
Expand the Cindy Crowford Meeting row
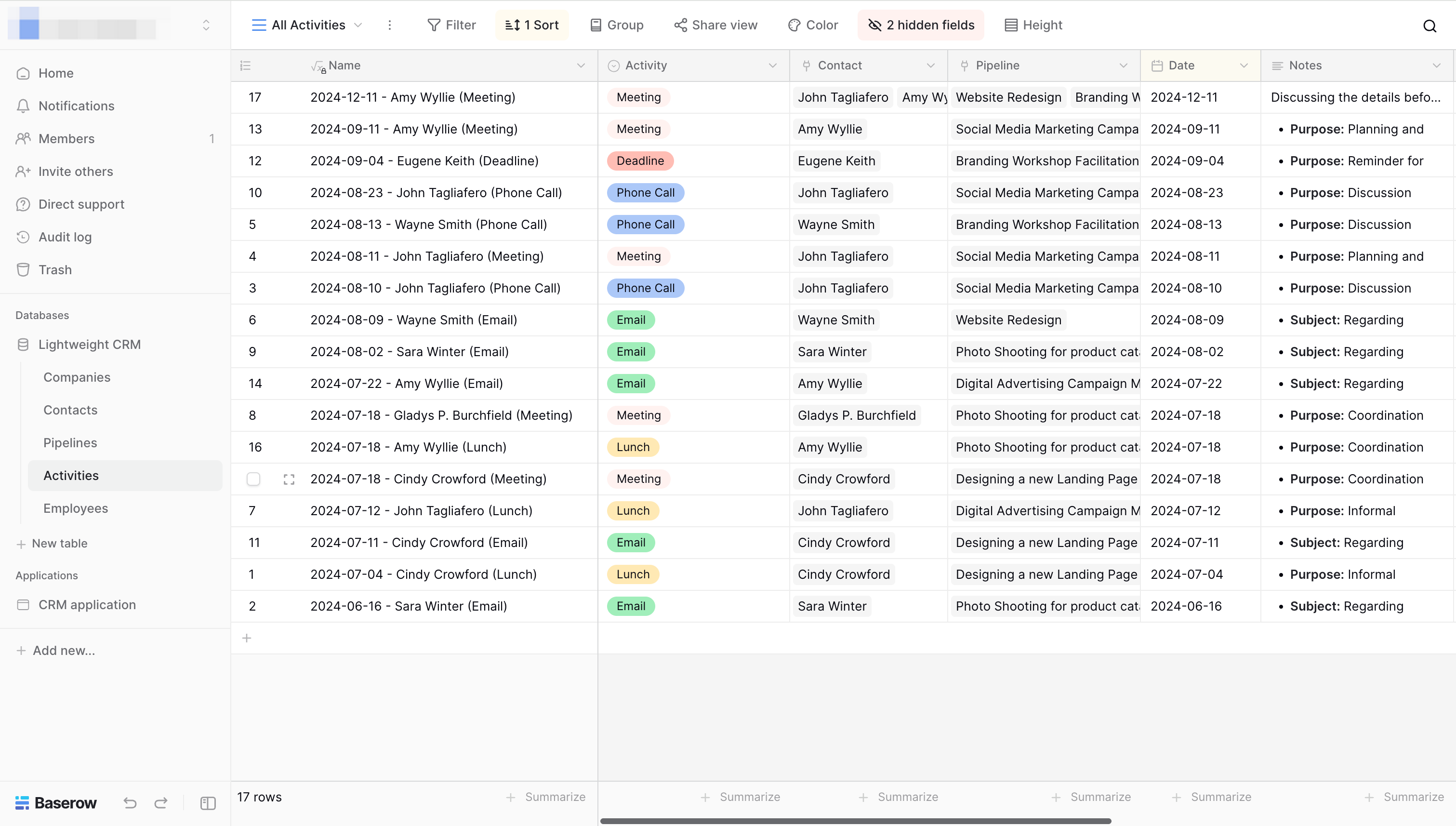tap(289, 480)
